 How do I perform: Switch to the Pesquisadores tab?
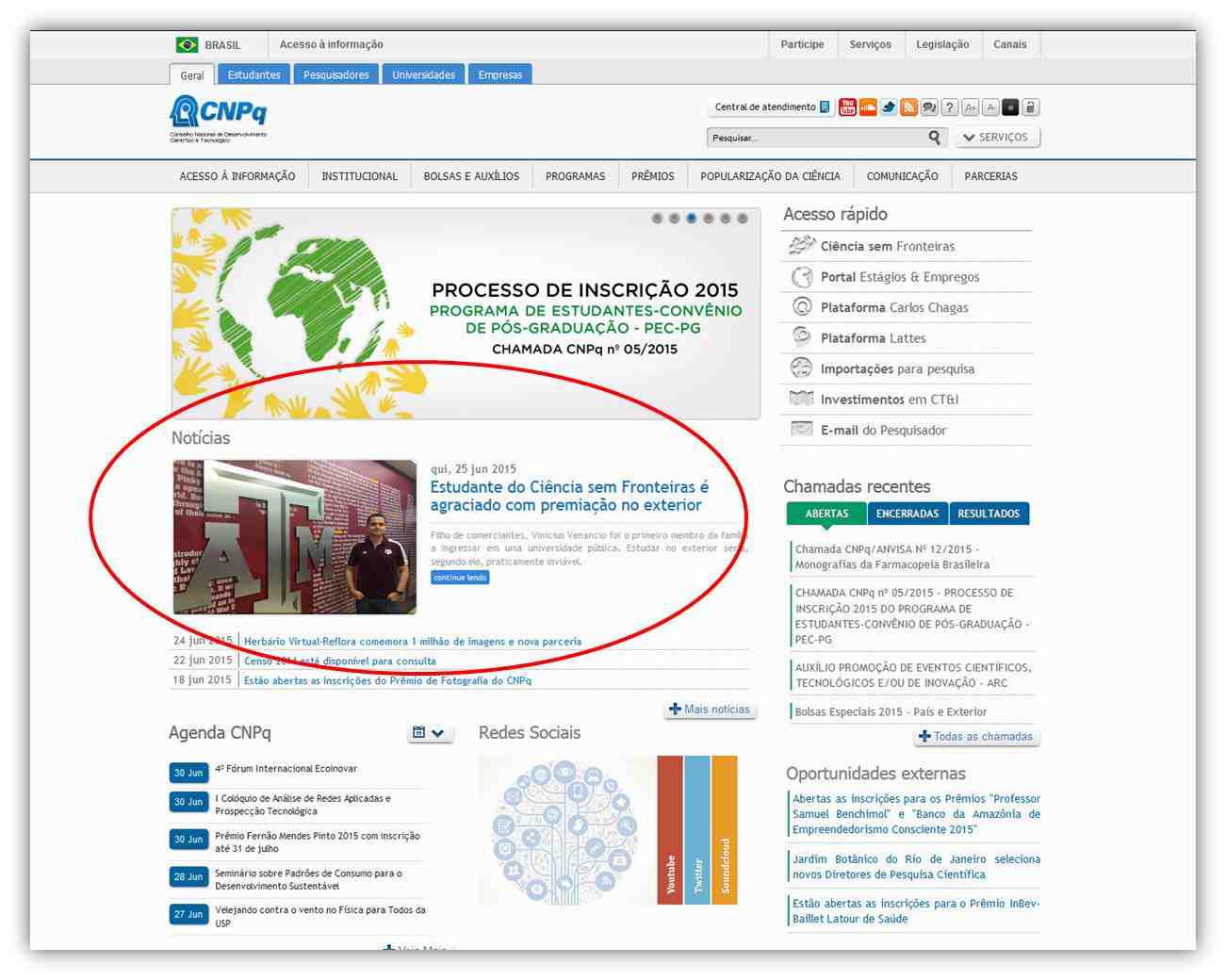click(x=336, y=74)
